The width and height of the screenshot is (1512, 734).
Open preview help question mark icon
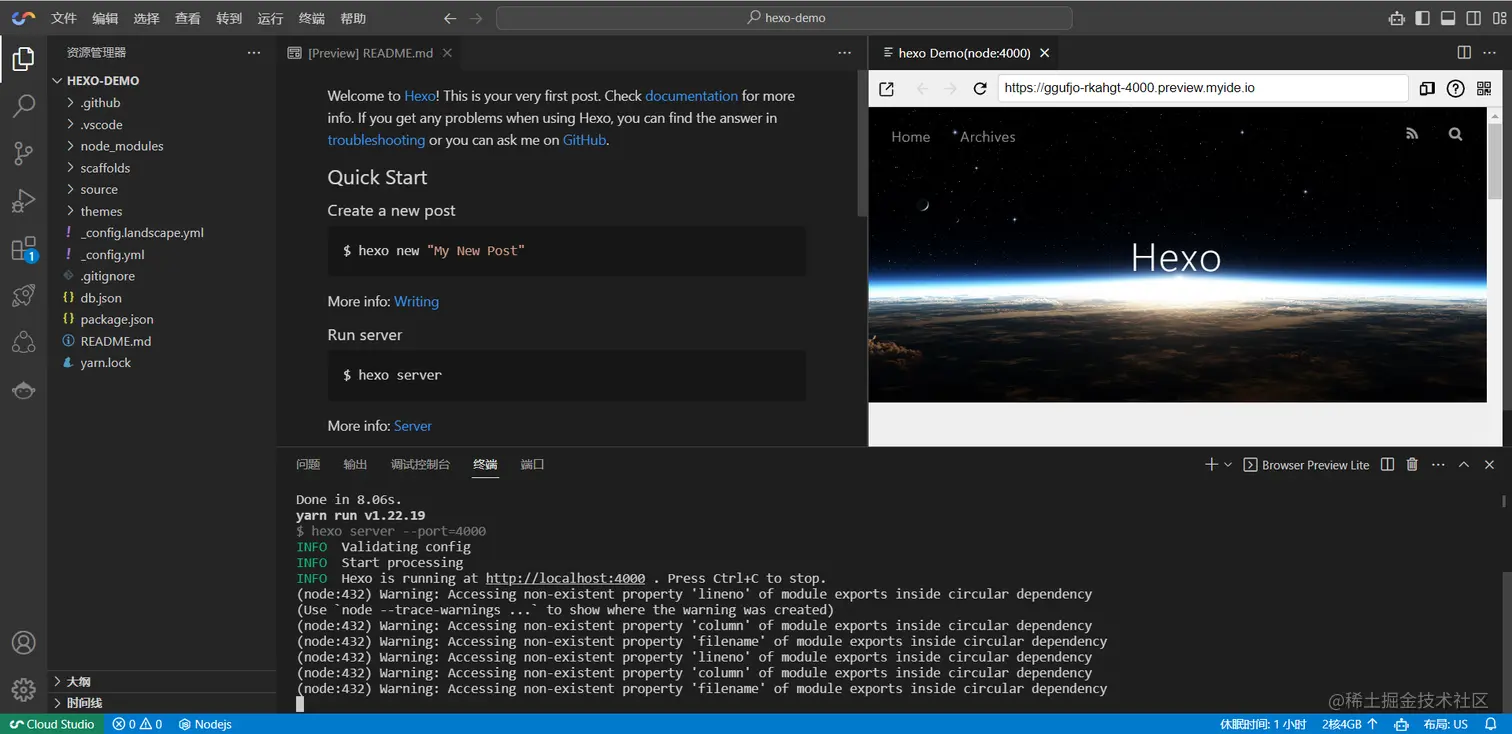click(1456, 89)
